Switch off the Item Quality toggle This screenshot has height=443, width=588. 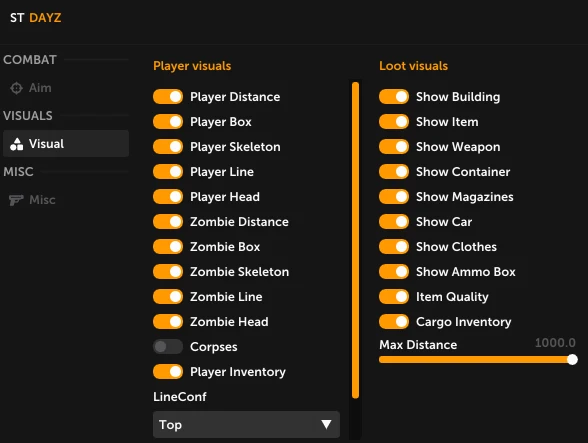[x=394, y=297]
